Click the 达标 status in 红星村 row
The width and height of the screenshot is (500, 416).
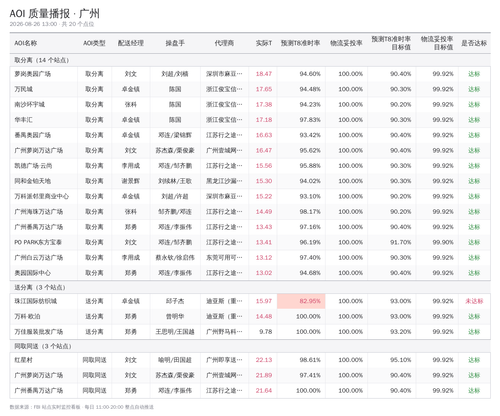coord(474,360)
